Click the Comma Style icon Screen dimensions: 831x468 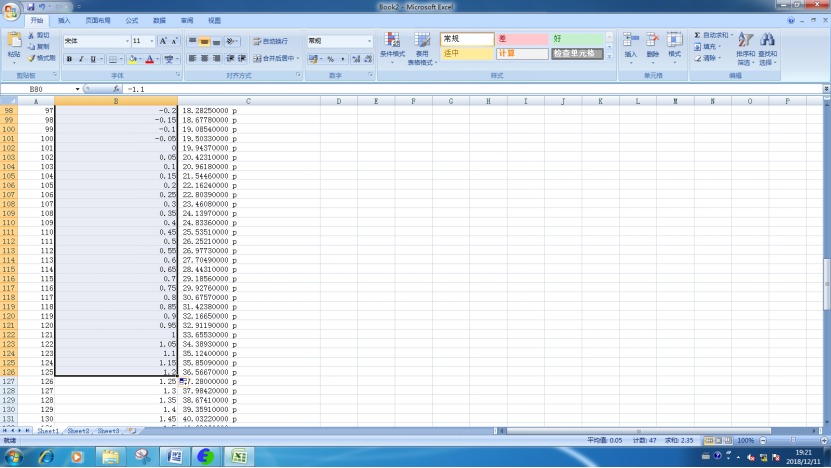[342, 59]
